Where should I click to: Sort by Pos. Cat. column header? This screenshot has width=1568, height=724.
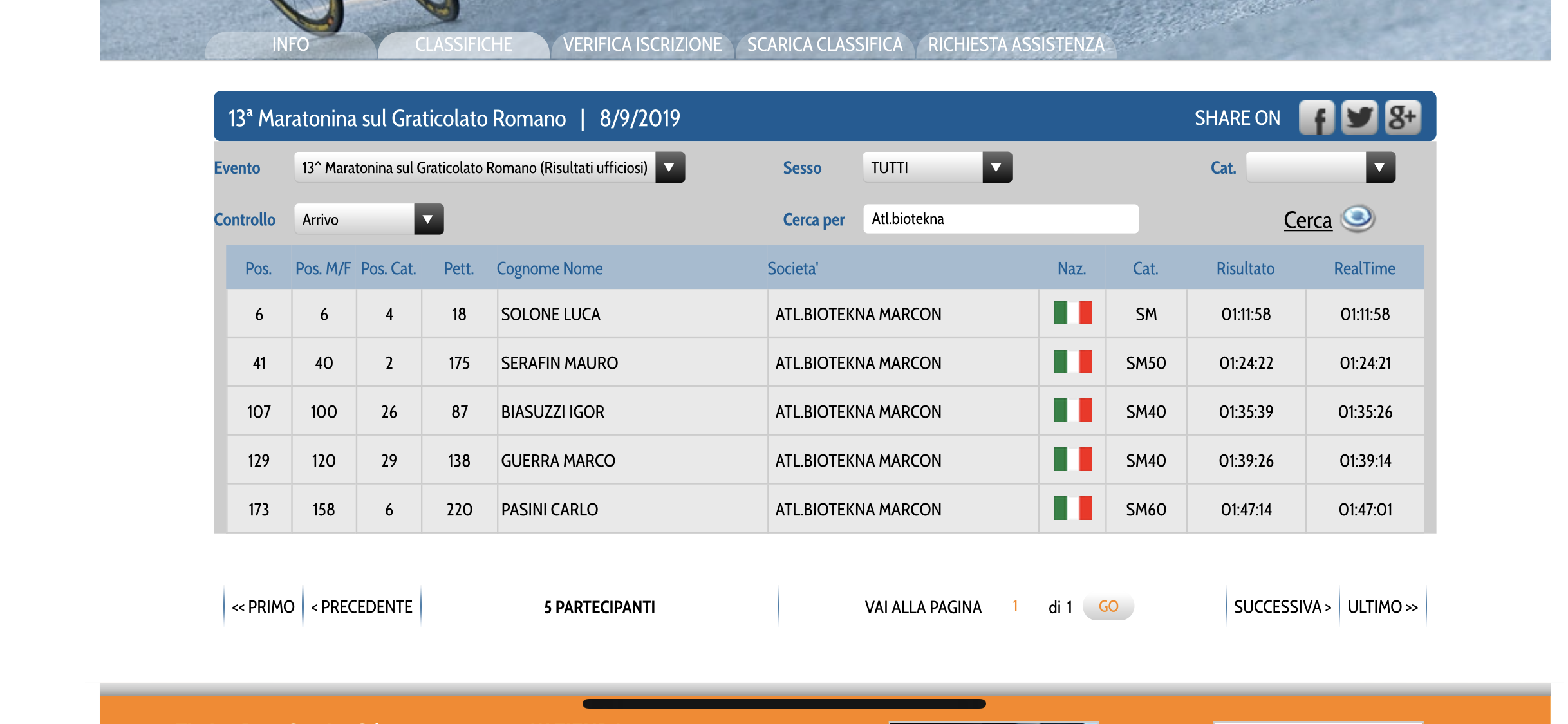point(388,268)
